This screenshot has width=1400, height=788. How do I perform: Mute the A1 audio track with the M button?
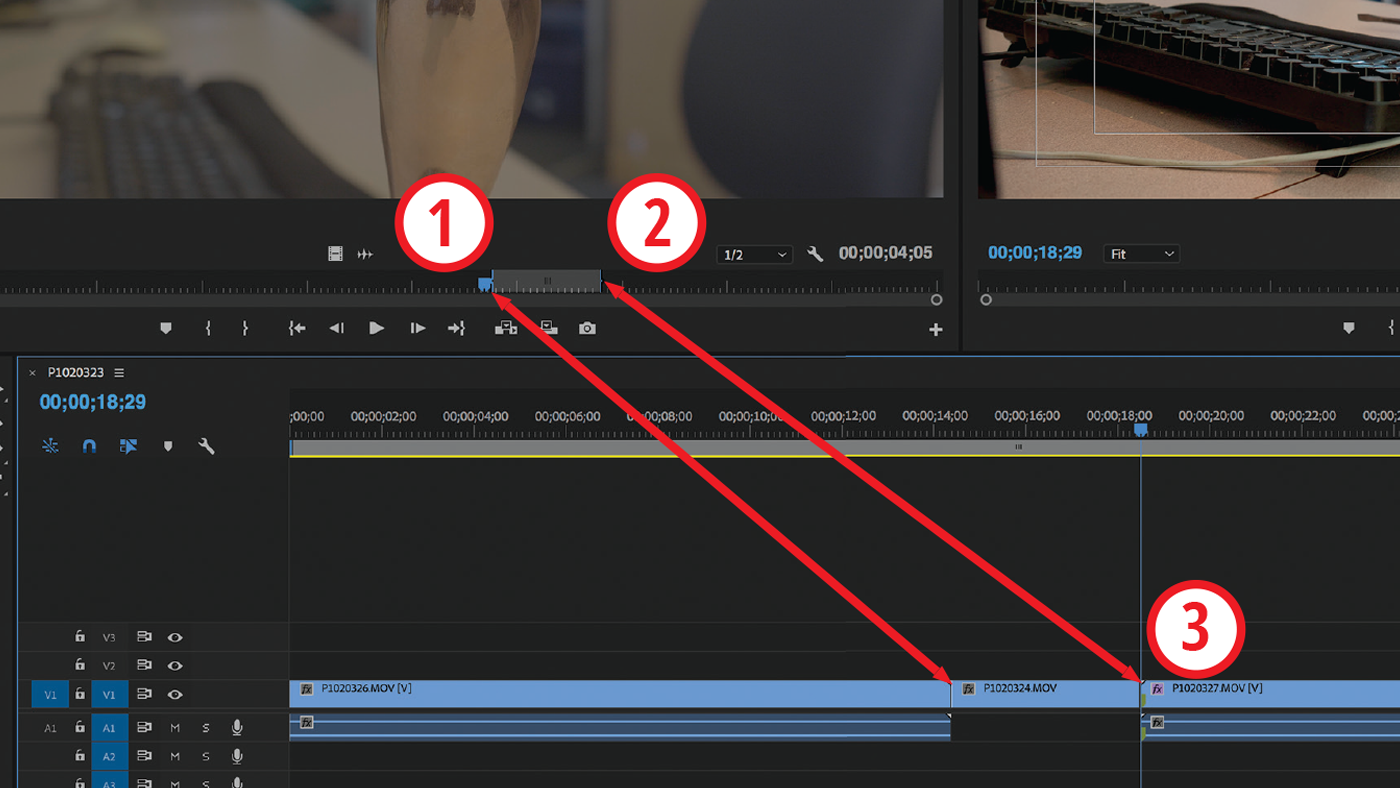[x=174, y=728]
